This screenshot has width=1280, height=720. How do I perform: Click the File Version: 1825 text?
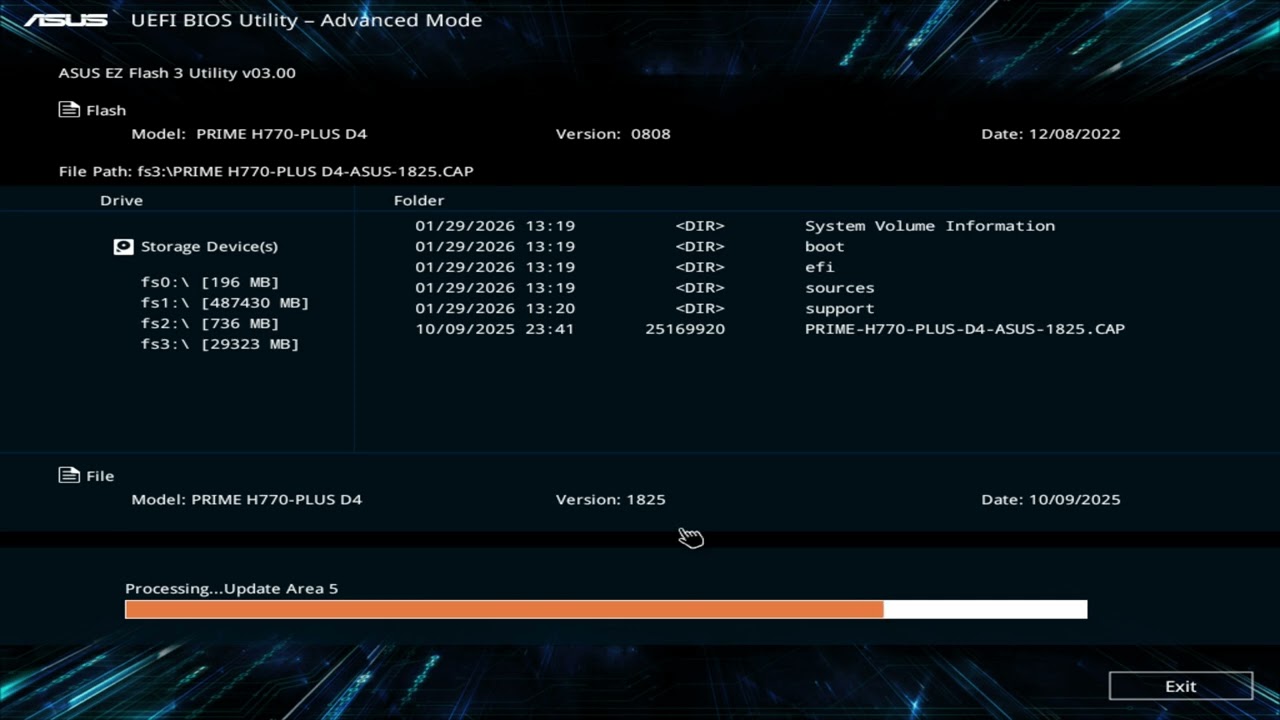point(610,499)
